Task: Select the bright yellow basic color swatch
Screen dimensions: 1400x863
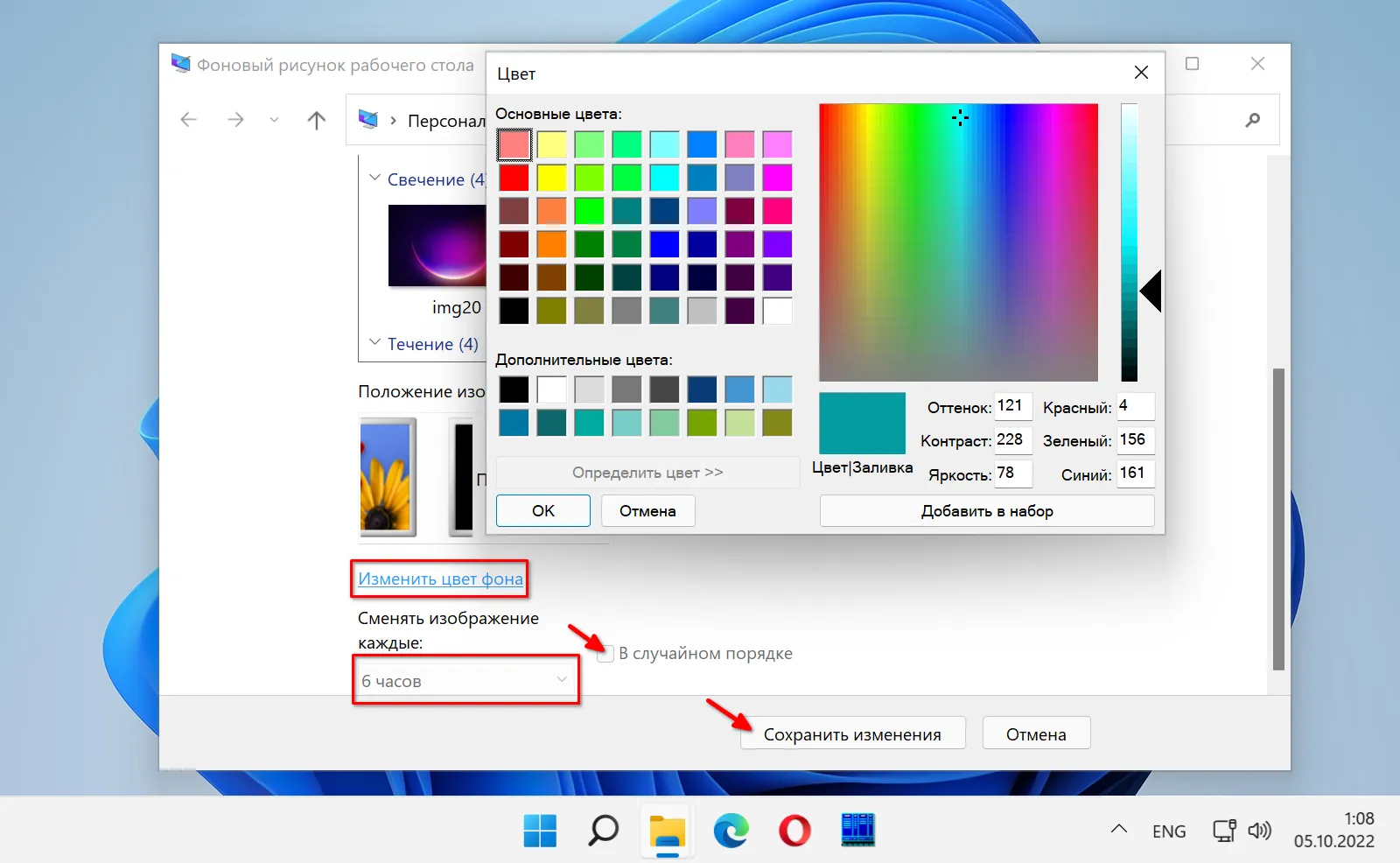Action: click(x=551, y=178)
